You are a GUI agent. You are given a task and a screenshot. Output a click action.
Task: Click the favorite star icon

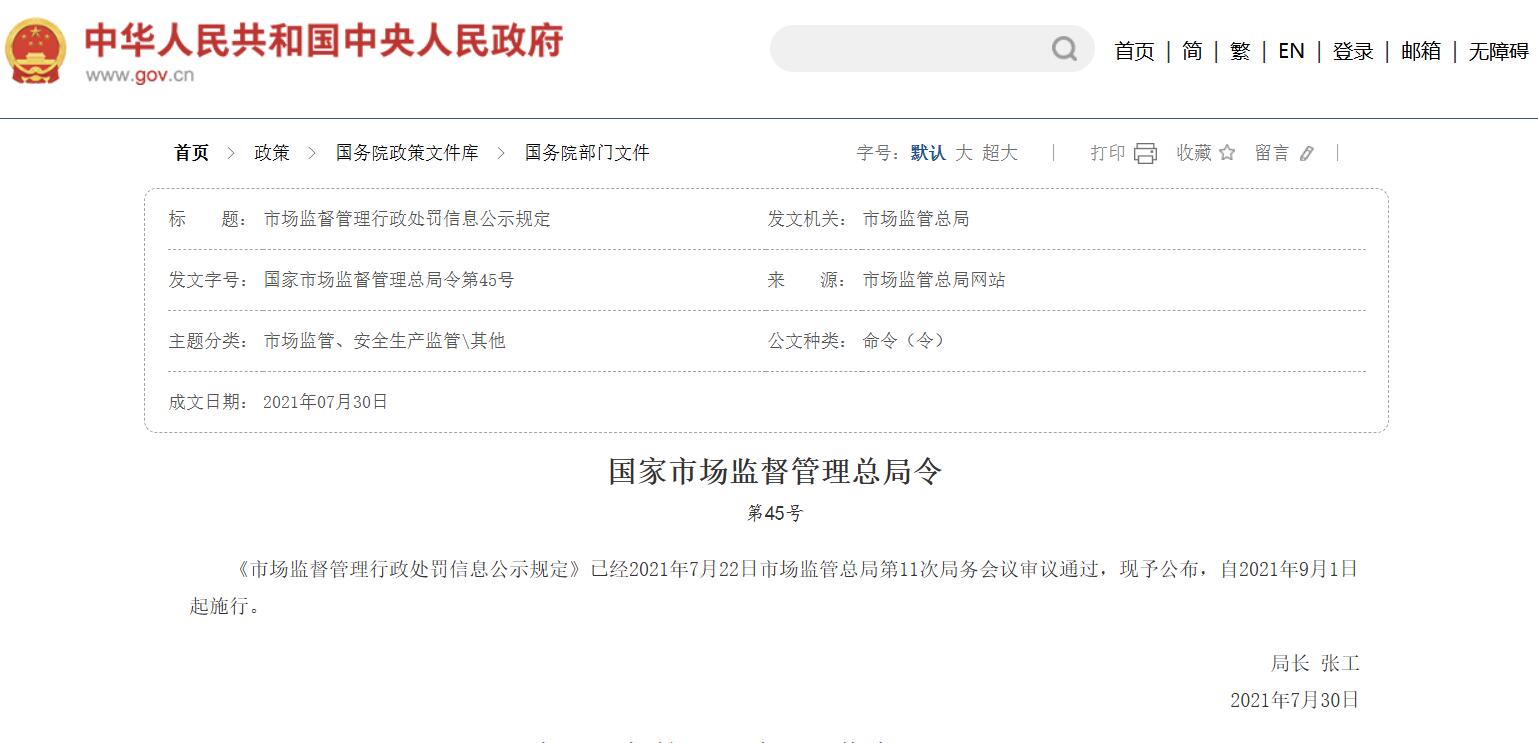click(1227, 153)
